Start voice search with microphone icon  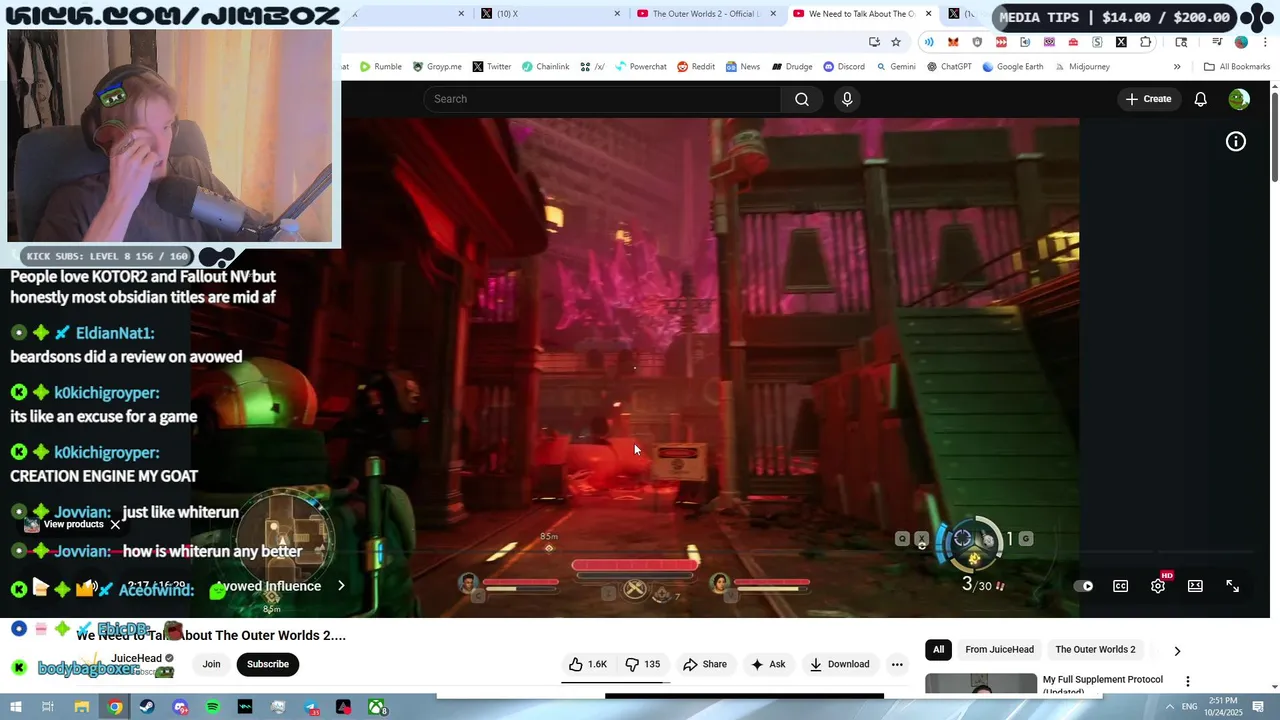847,99
